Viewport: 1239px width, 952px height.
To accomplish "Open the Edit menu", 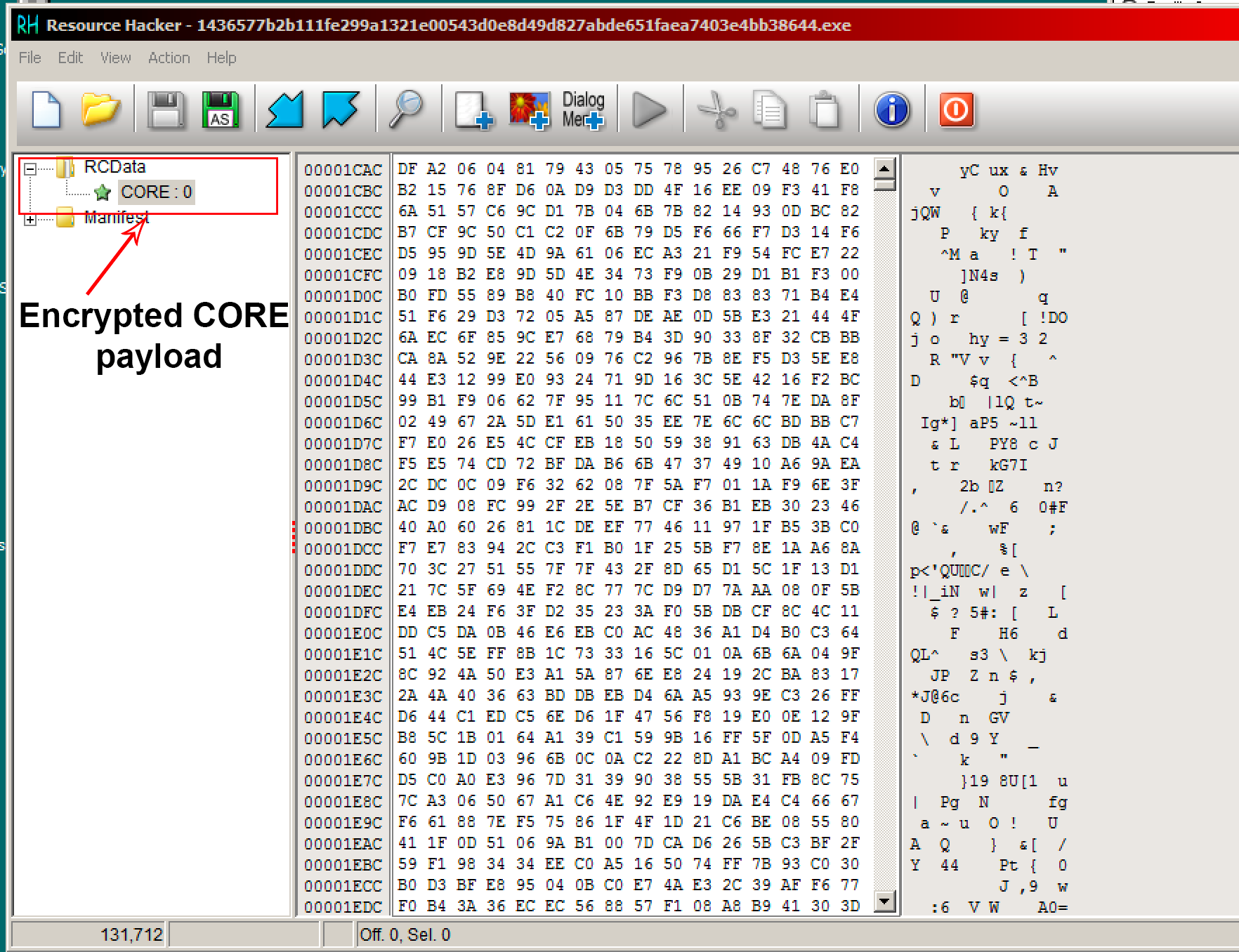I will tap(70, 58).
